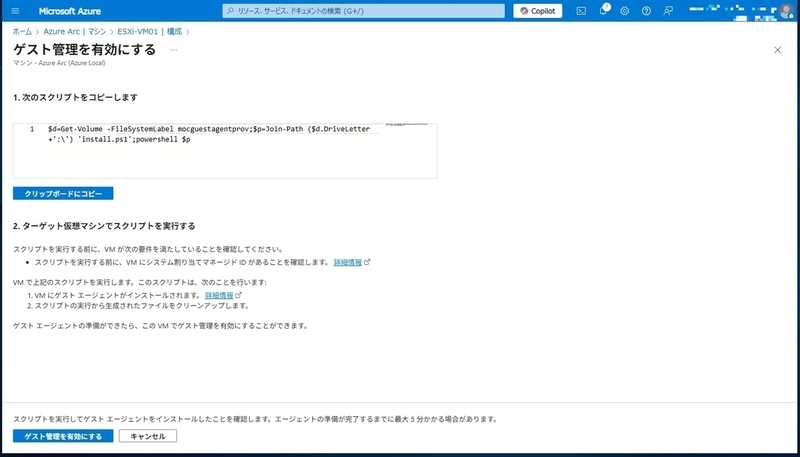Open the account profile avatar
The height and width of the screenshot is (457, 800).
click(x=786, y=11)
